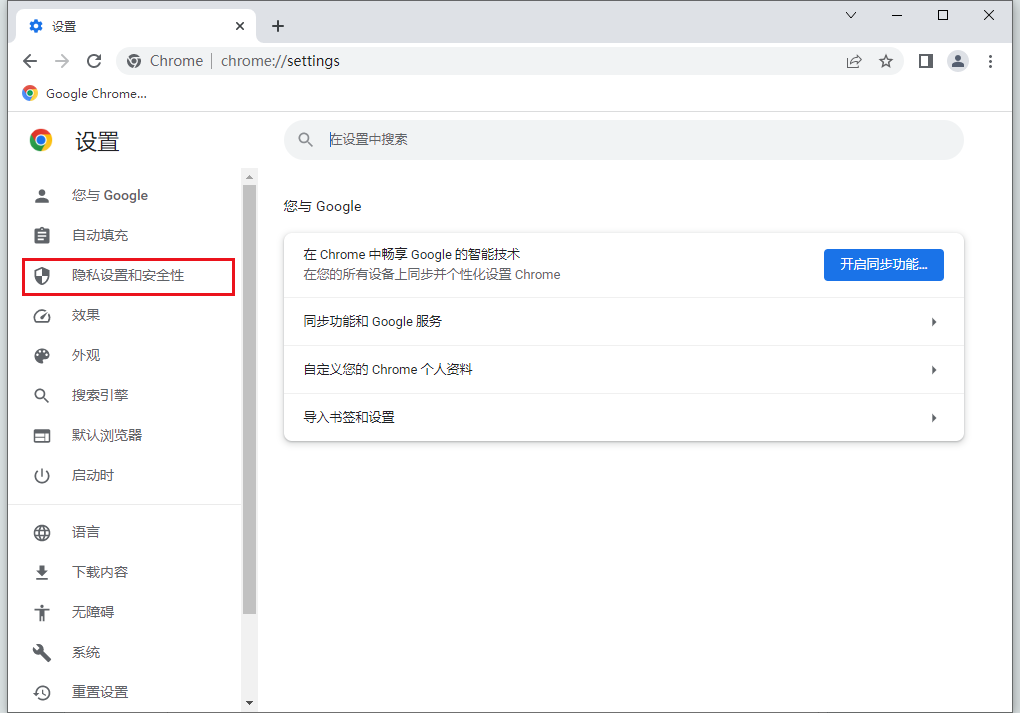Click sidebar scrollbar down arrow
1020x713 pixels.
point(249,703)
